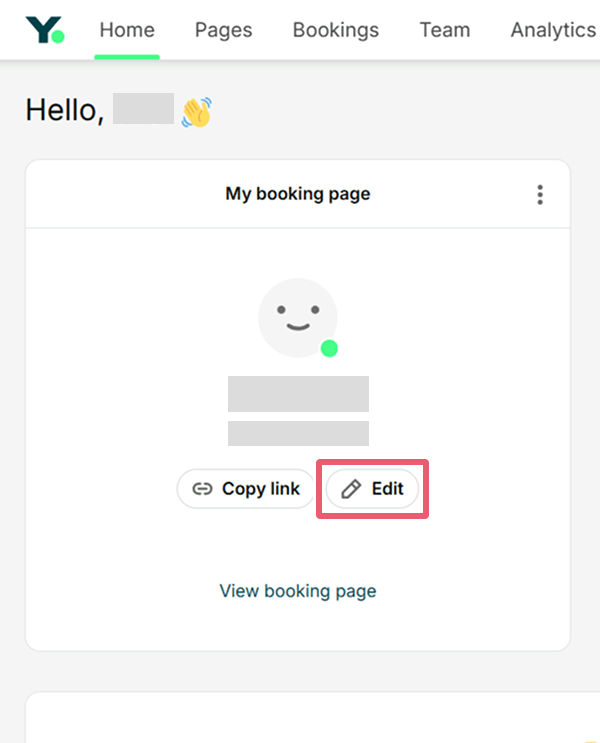Click the green status dot on avatar
600x743 pixels.
329,348
